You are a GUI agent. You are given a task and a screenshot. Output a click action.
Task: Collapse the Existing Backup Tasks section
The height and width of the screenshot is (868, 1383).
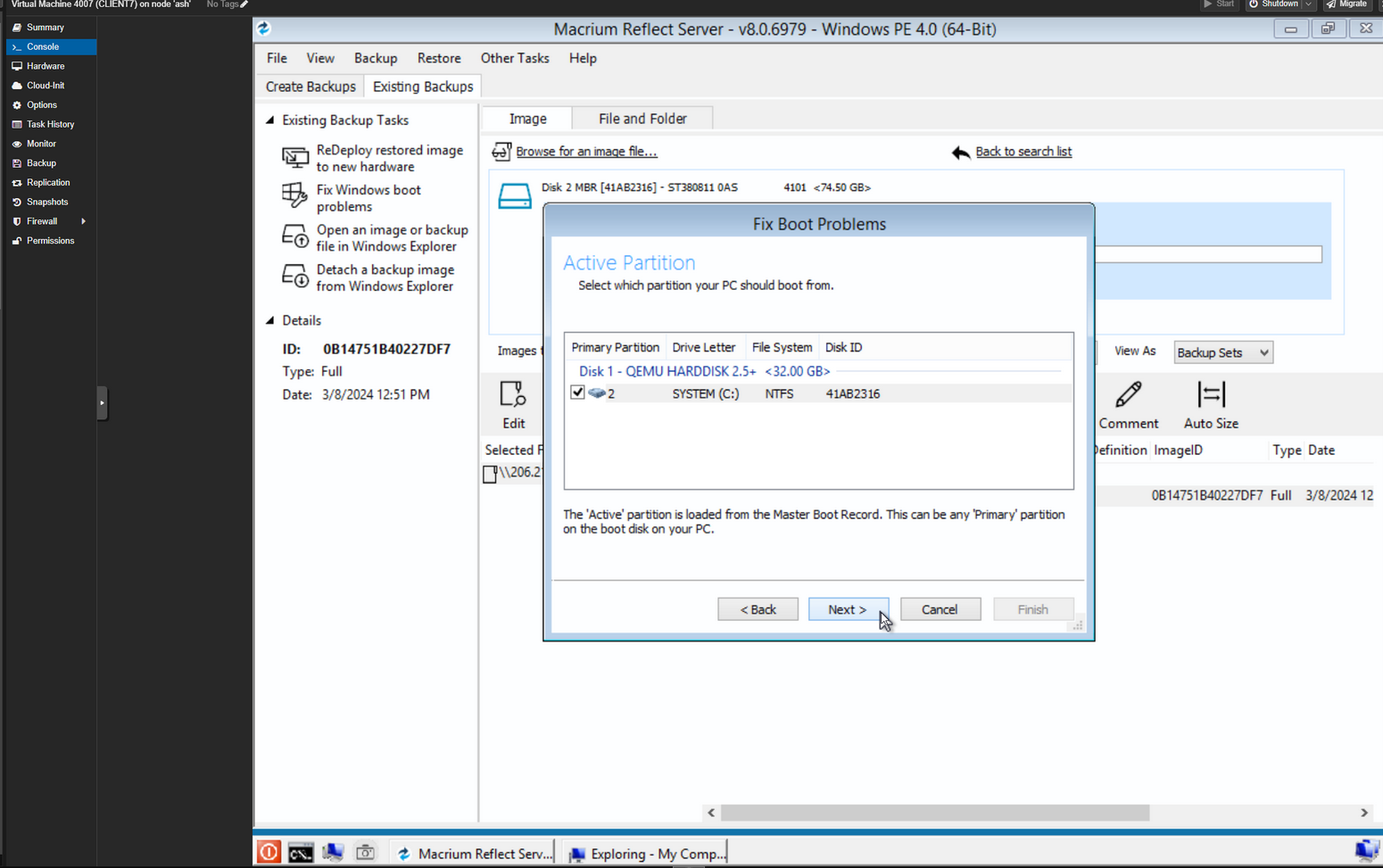coord(270,120)
